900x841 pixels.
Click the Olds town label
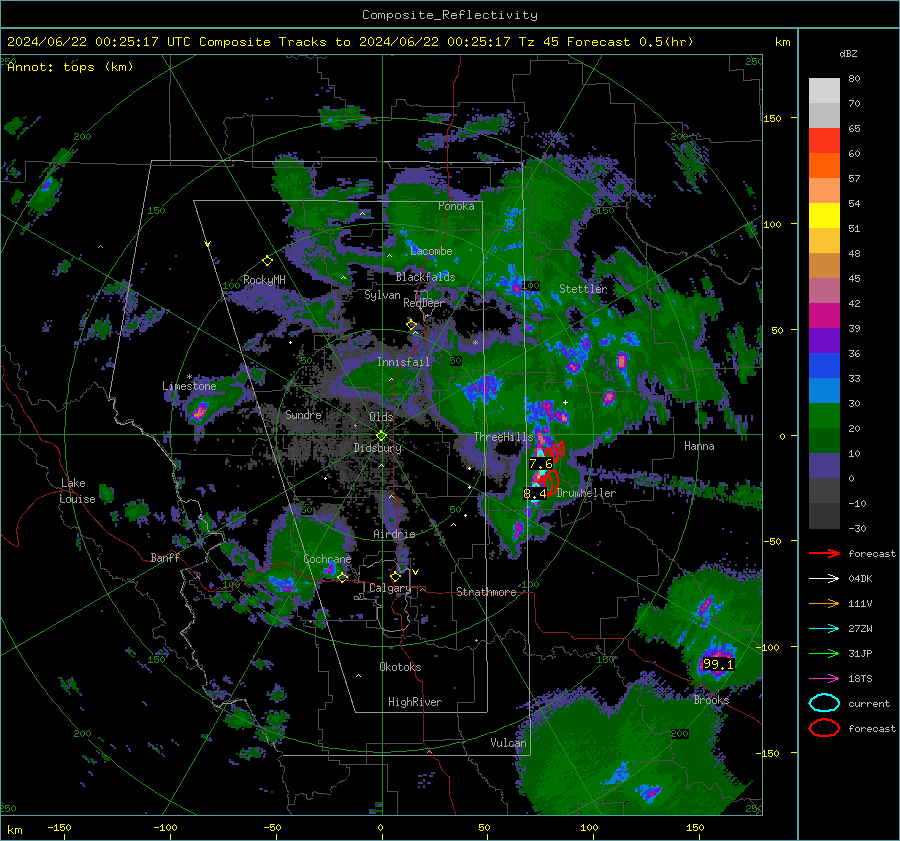[x=381, y=416]
